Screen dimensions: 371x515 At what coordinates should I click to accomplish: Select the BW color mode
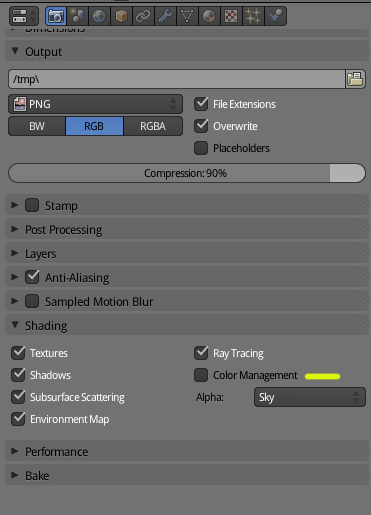pyautogui.click(x=37, y=126)
